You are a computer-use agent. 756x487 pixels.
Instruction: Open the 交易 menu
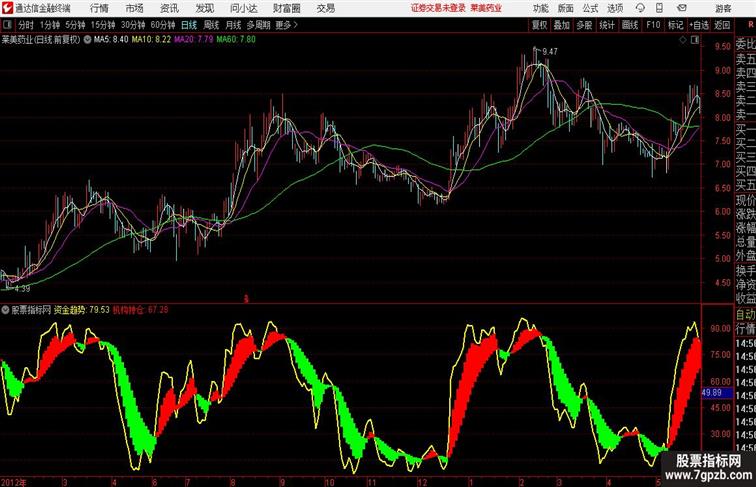[x=326, y=8]
